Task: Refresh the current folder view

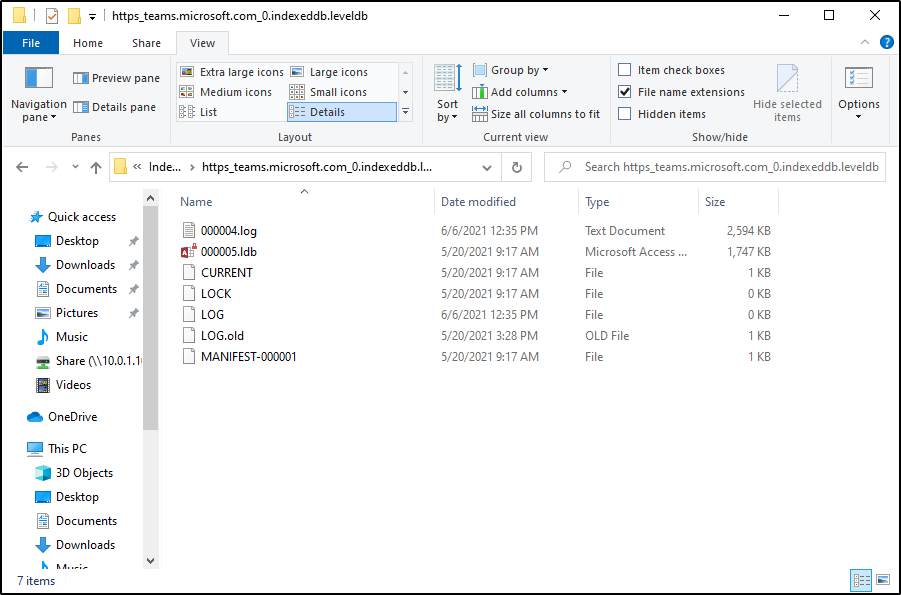Action: click(516, 168)
